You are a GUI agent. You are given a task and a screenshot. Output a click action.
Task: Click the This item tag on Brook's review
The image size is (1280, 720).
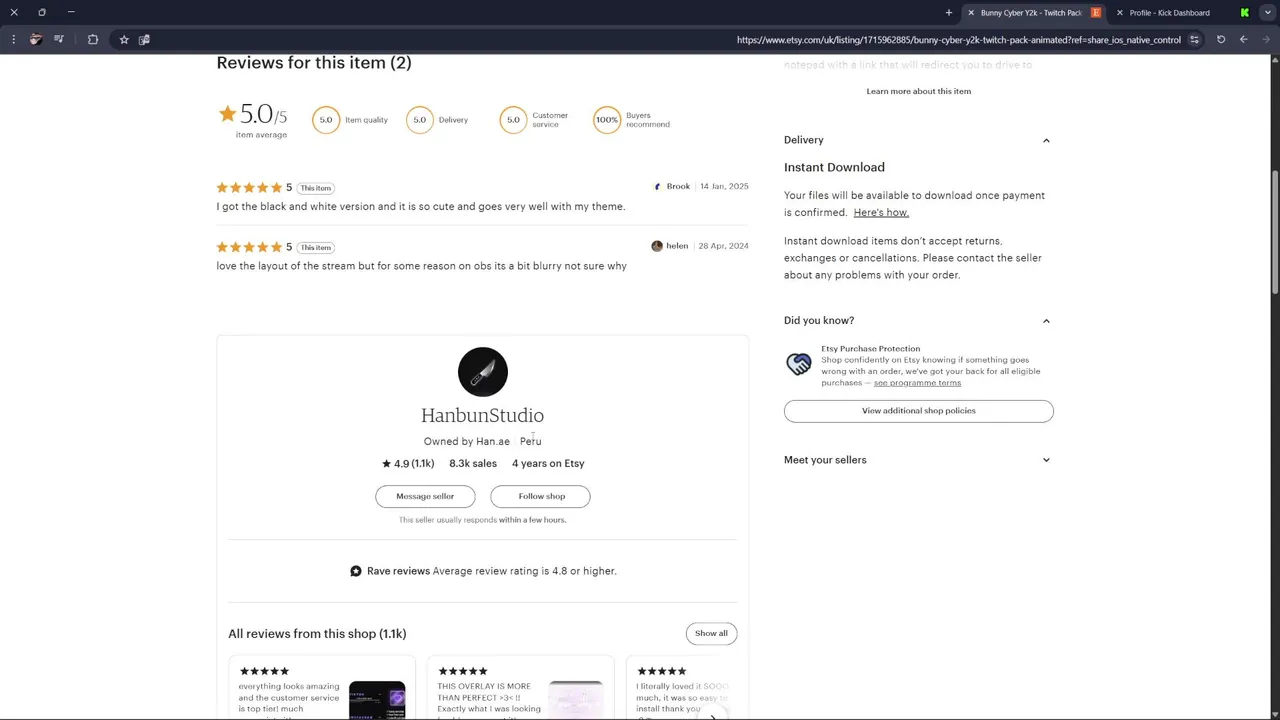[316, 188]
